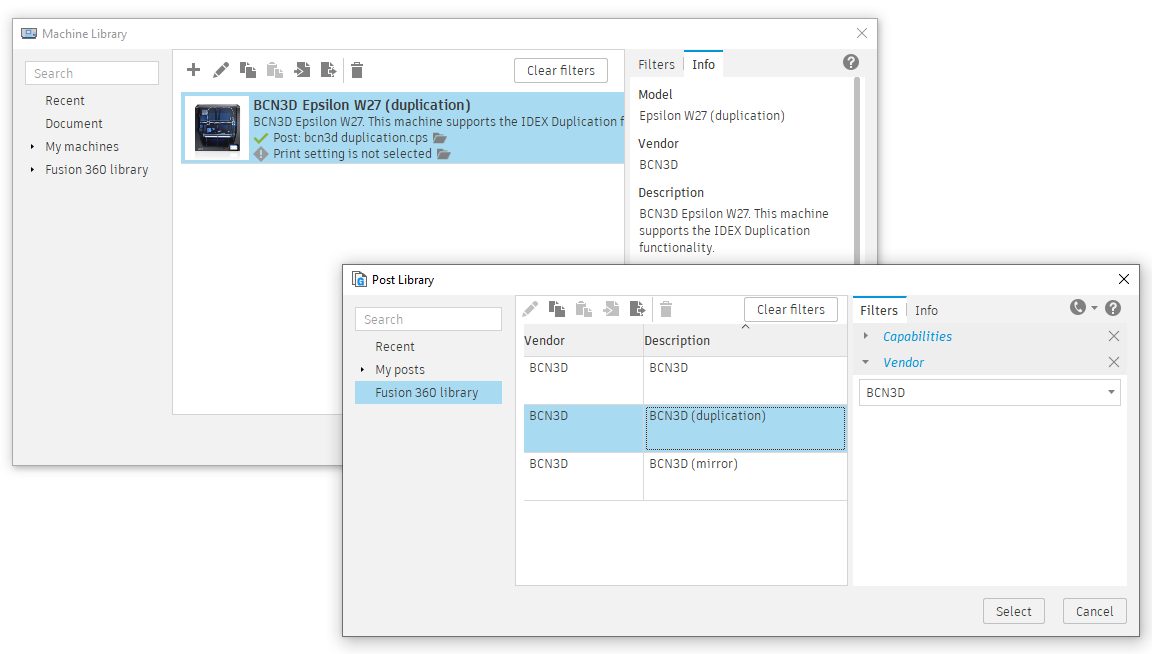Expand My posts in Post Library
The image size is (1152, 654).
(x=362, y=370)
